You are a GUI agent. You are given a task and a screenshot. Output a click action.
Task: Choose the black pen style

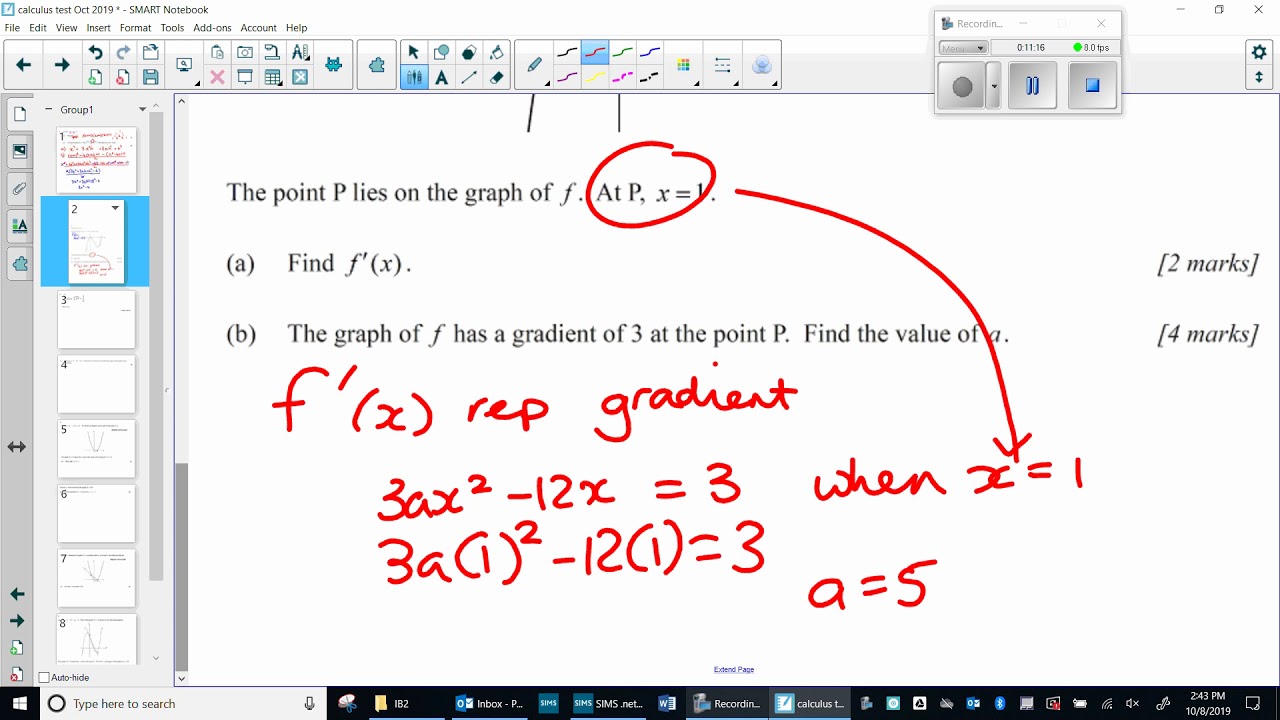[567, 53]
